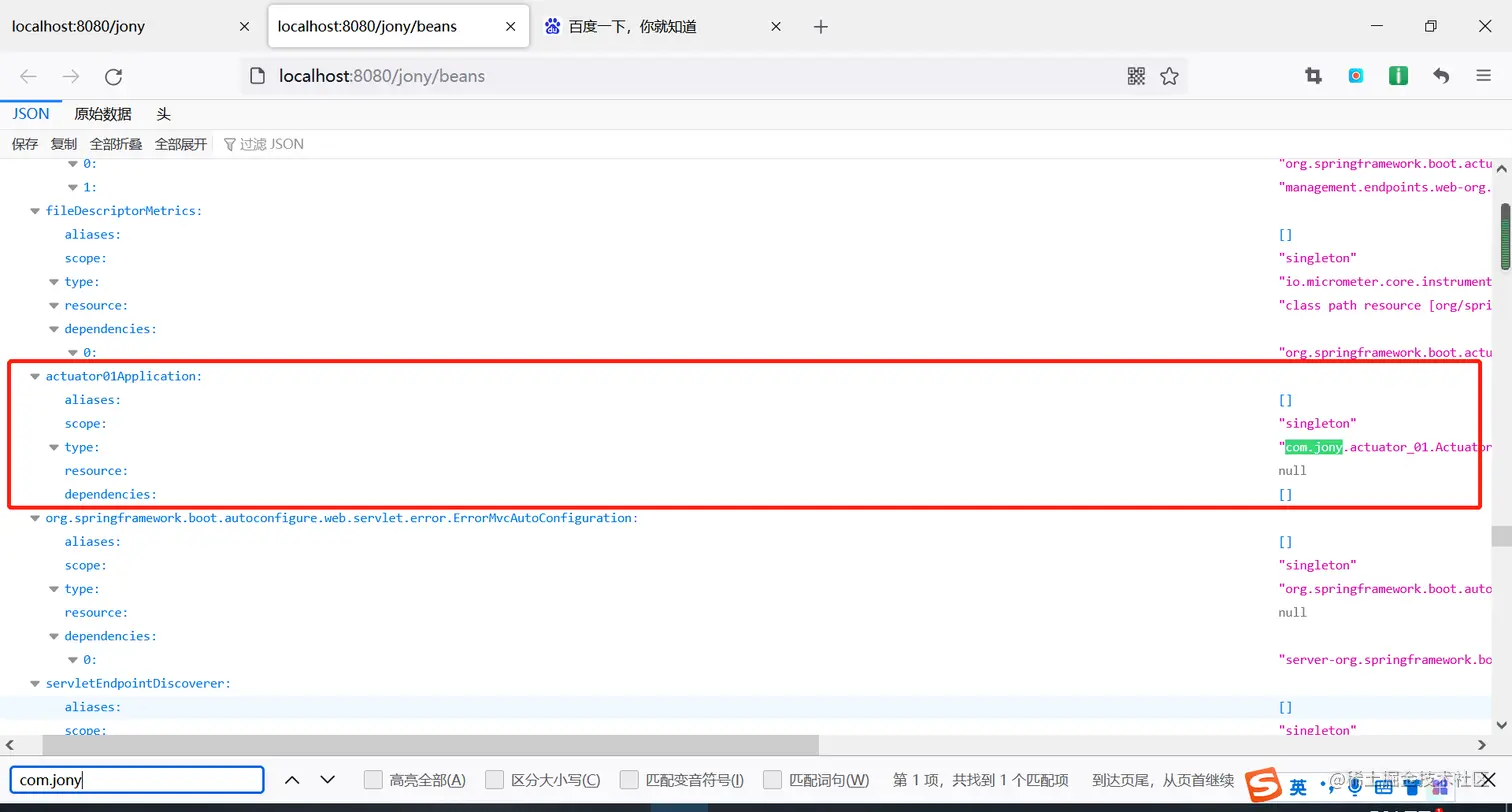Viewport: 1512px width, 812px height.
Task: Collapse the actuator01Application node
Action: [35, 377]
